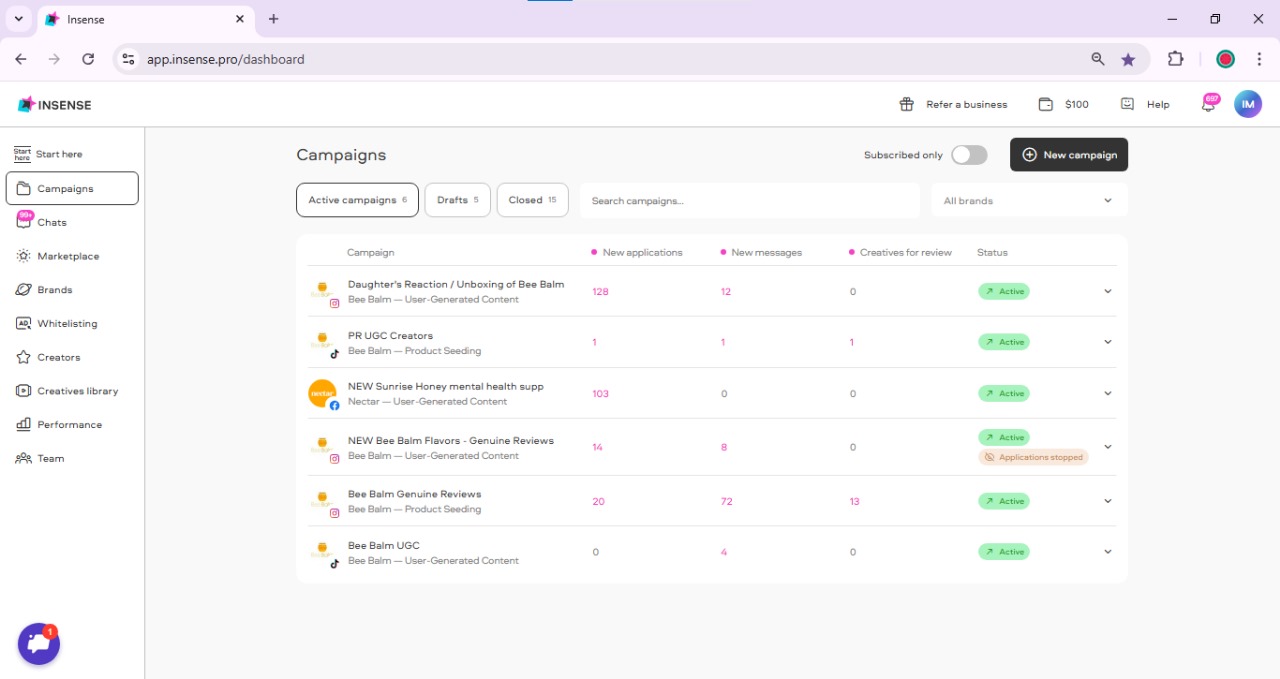Click the Nectar brand logo thumbnail
This screenshot has height=679, width=1280.
[322, 393]
